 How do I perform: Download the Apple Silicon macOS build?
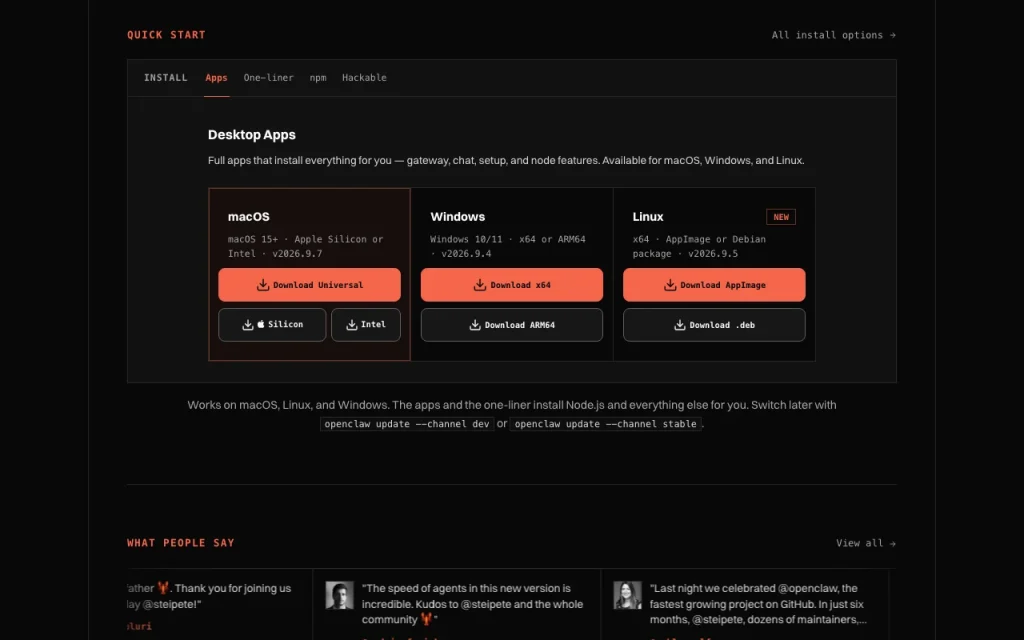(x=272, y=325)
